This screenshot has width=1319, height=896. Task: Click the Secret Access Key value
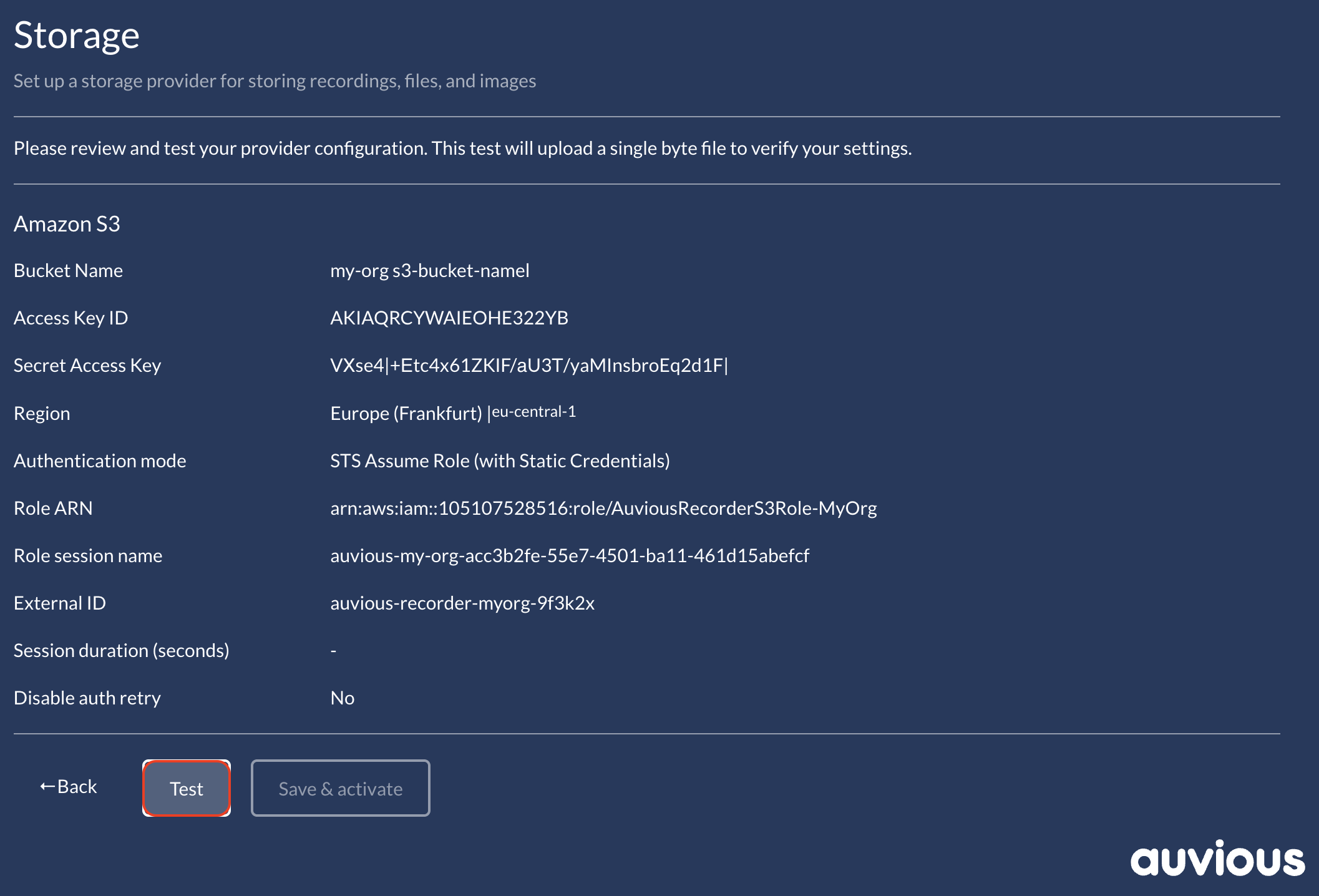click(x=528, y=366)
